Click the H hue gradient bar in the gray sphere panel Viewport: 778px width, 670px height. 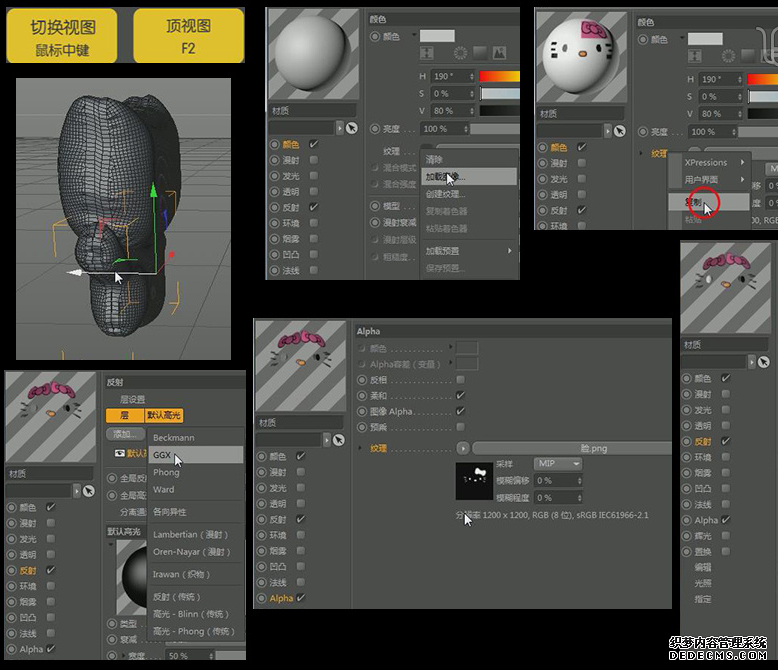[x=499, y=76]
